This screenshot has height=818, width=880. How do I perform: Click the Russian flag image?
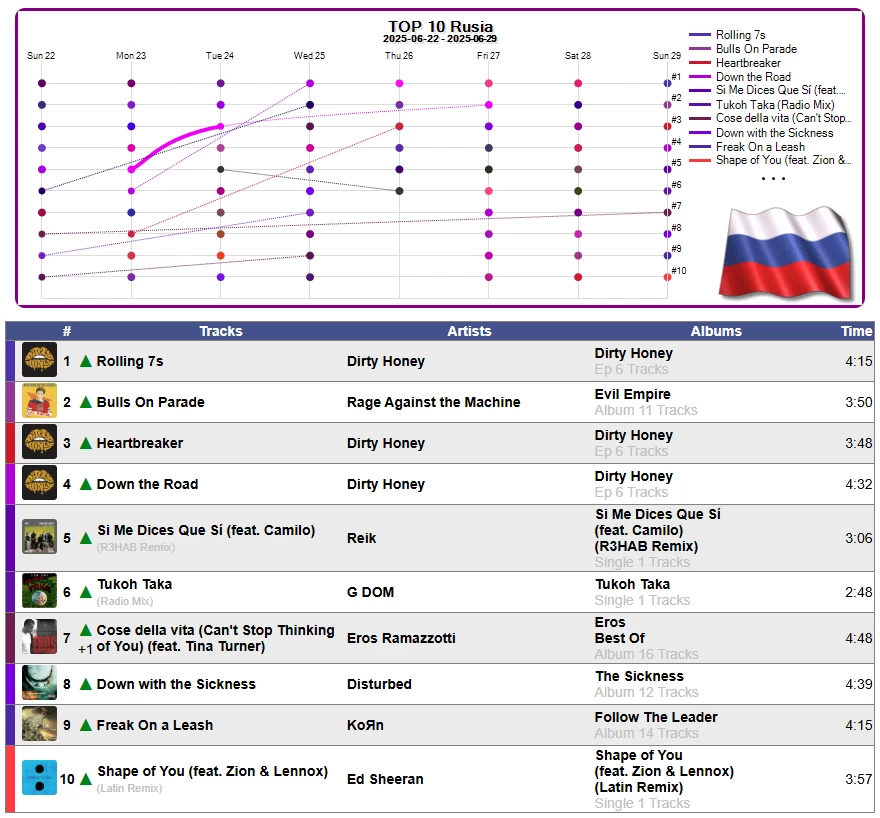786,254
